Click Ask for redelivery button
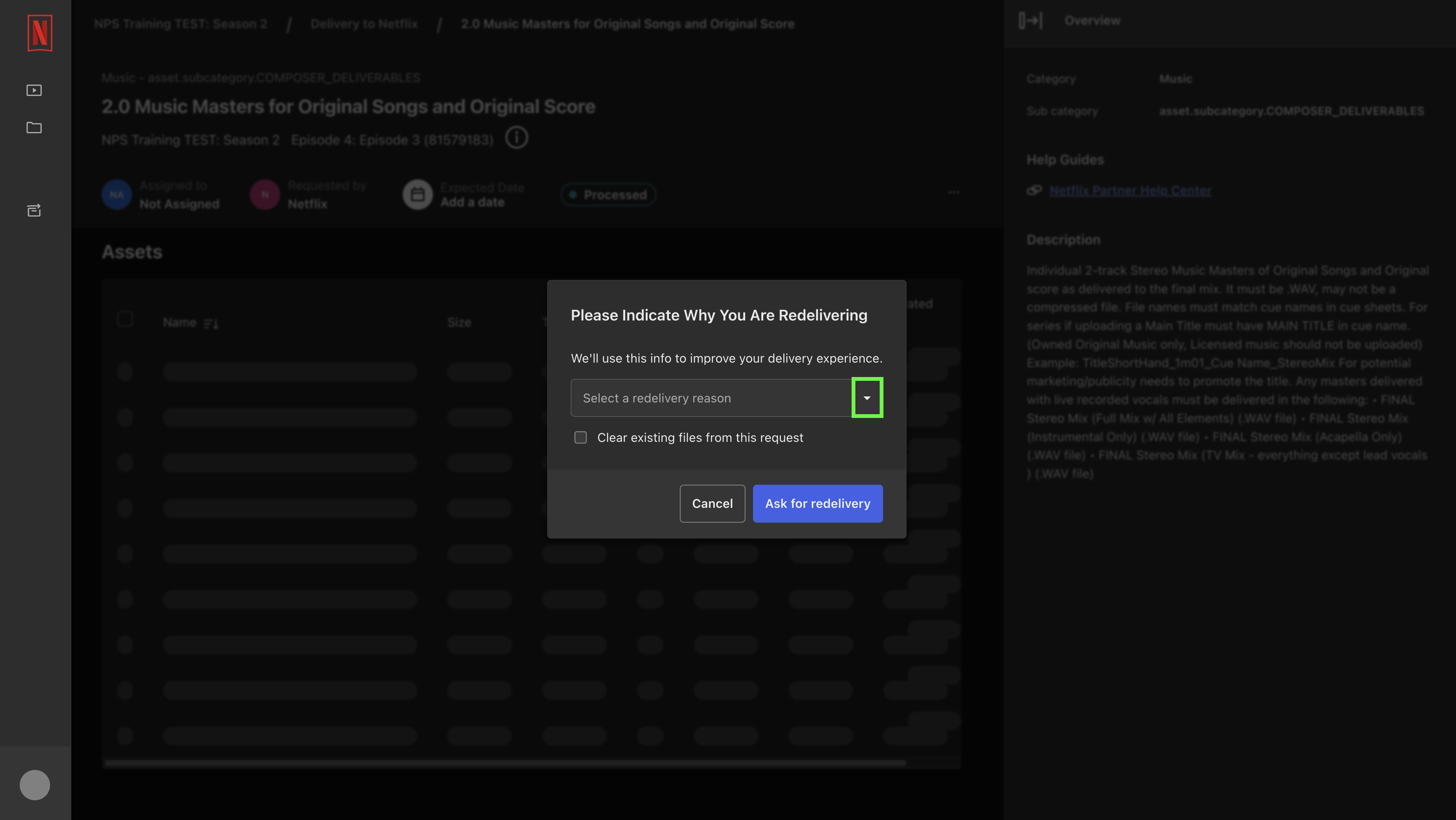The image size is (1456, 820). tap(818, 503)
